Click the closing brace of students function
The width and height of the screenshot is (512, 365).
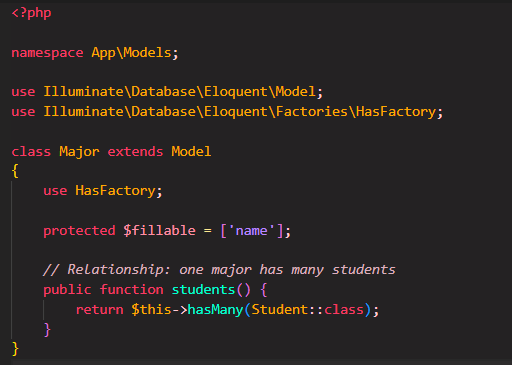(x=47, y=329)
